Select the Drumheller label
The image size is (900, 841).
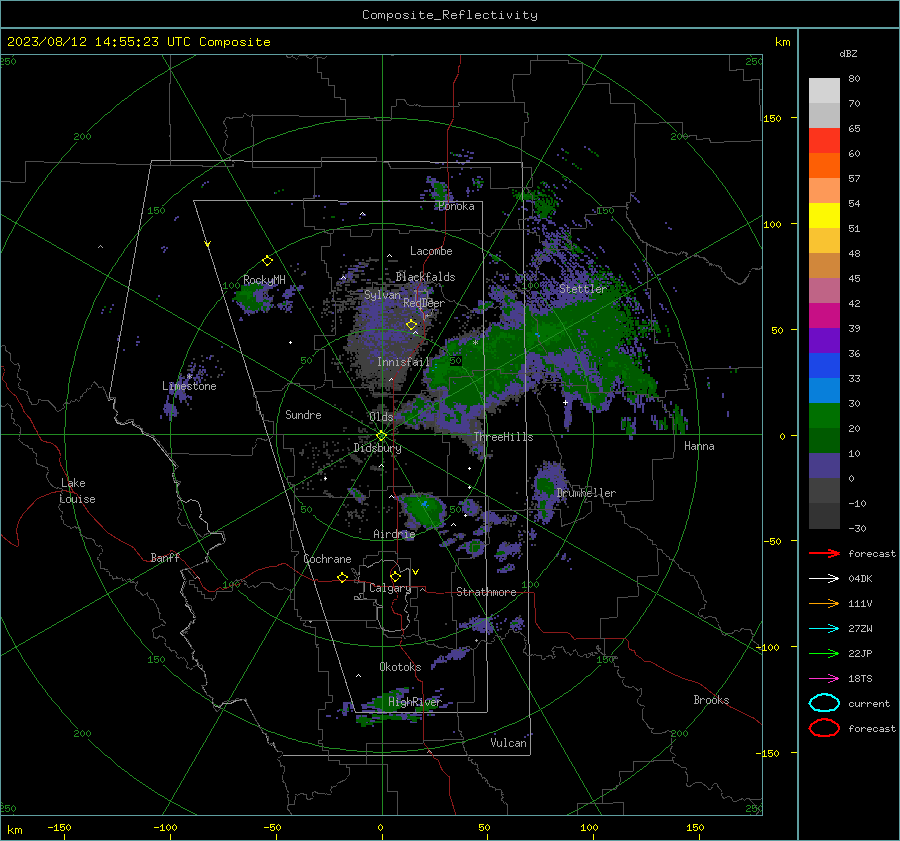tap(586, 493)
